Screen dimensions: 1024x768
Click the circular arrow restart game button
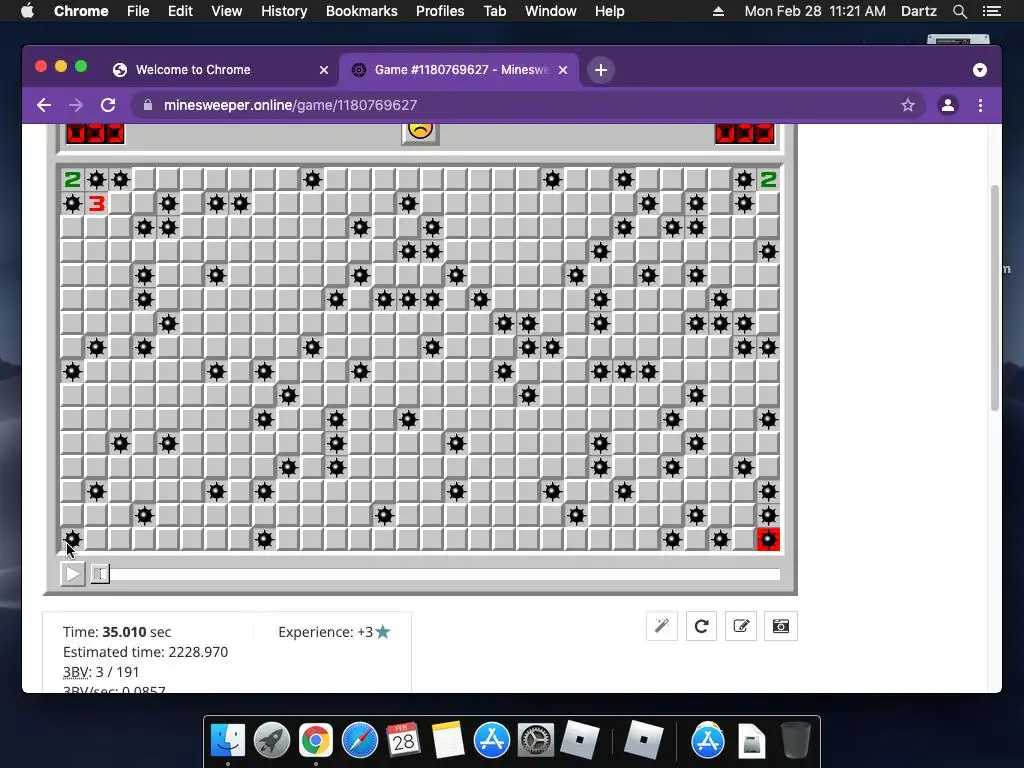coord(701,626)
